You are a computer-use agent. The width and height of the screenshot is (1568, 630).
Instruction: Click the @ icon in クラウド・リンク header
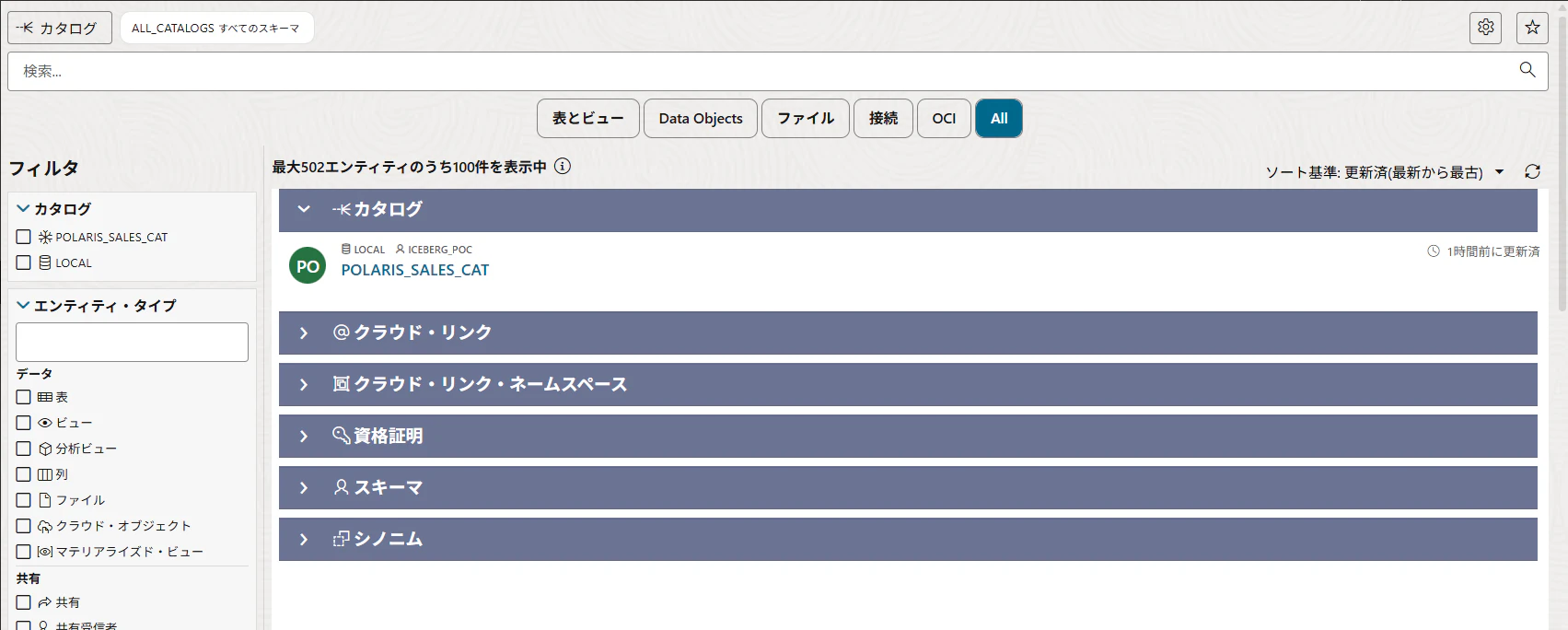(342, 332)
